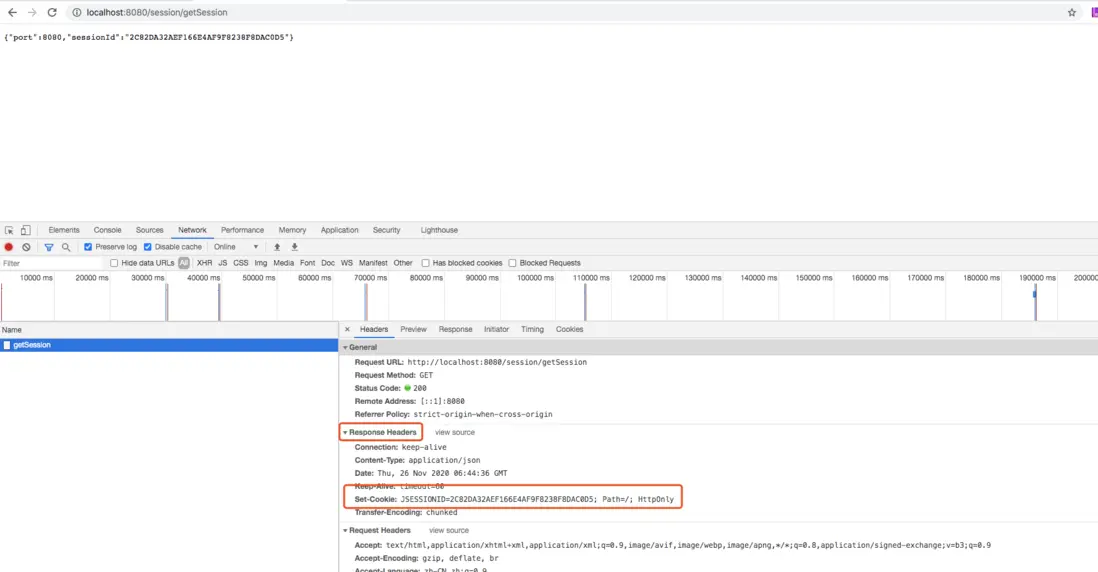1098x572 pixels.
Task: Export HAR file download arrow icon
Action: [294, 247]
